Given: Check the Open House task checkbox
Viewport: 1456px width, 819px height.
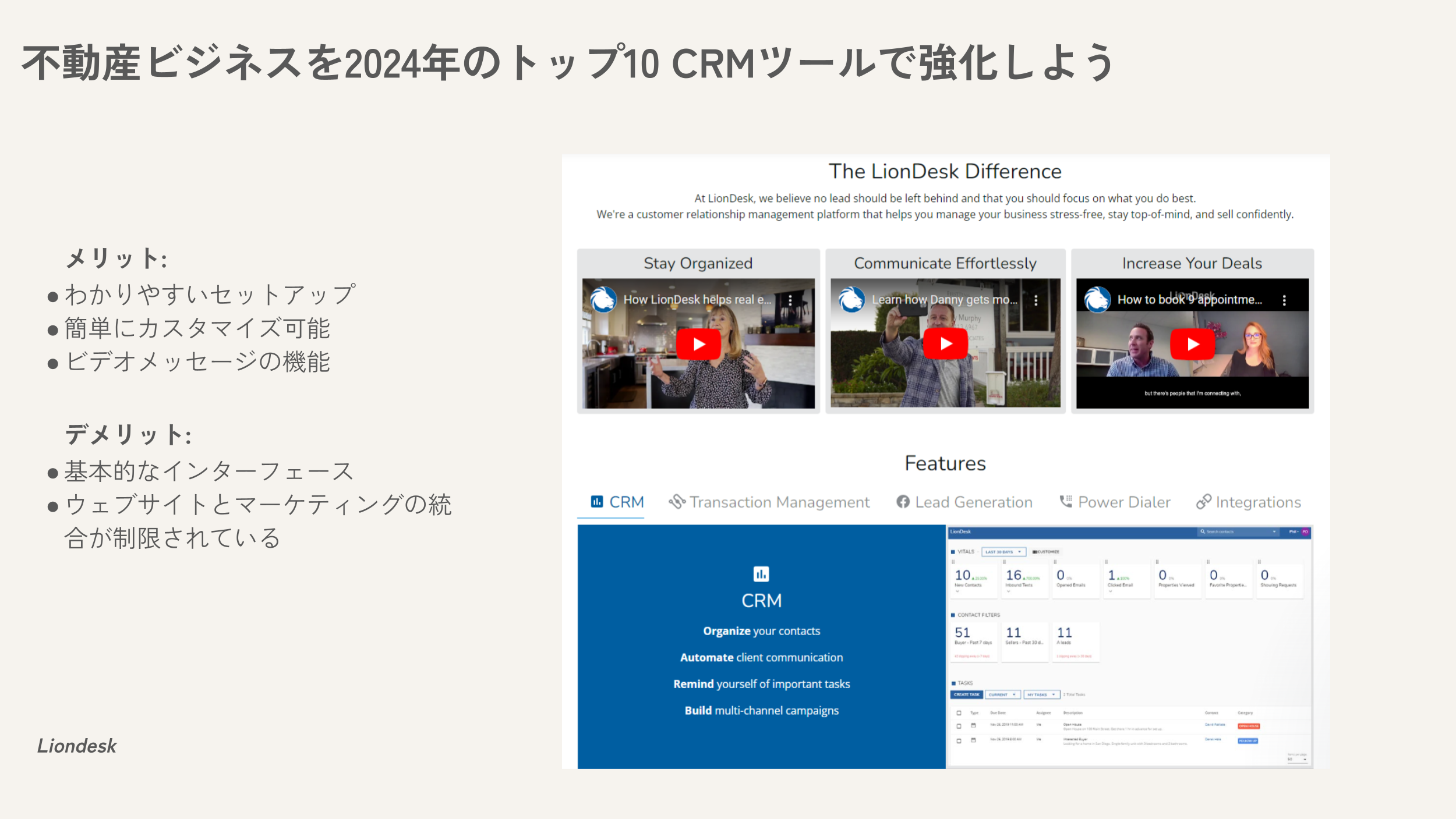Looking at the screenshot, I should (x=959, y=726).
